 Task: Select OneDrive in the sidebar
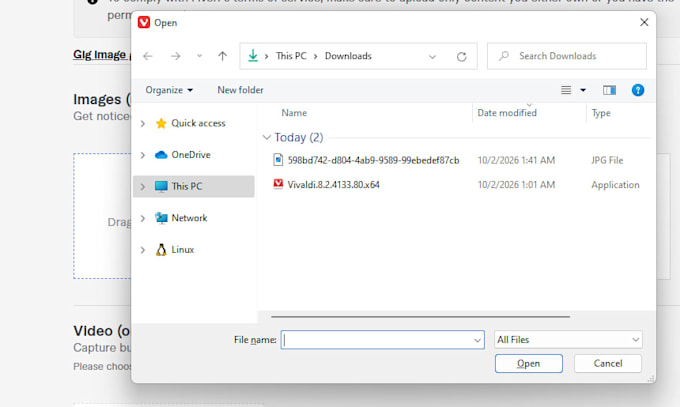(191, 154)
